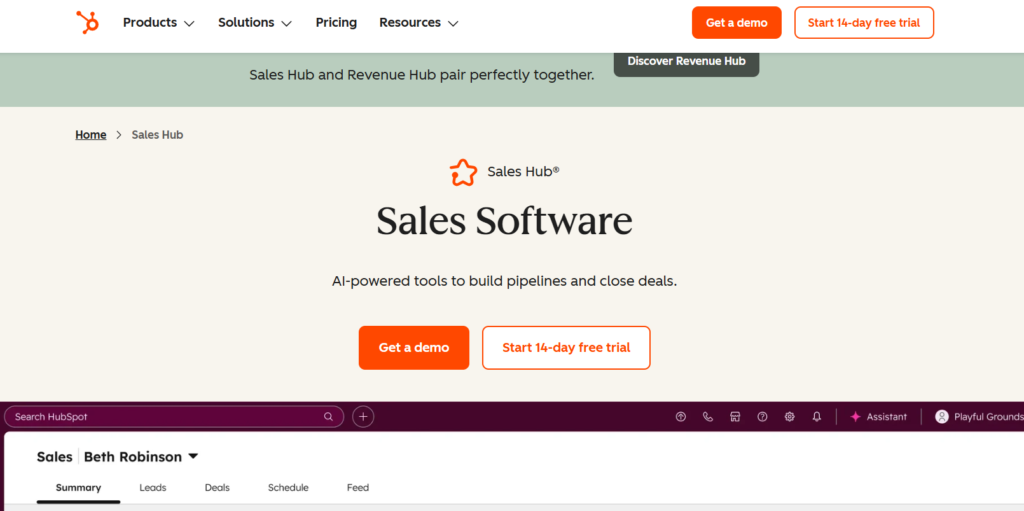
Task: Expand the Solutions menu
Action: click(x=255, y=23)
